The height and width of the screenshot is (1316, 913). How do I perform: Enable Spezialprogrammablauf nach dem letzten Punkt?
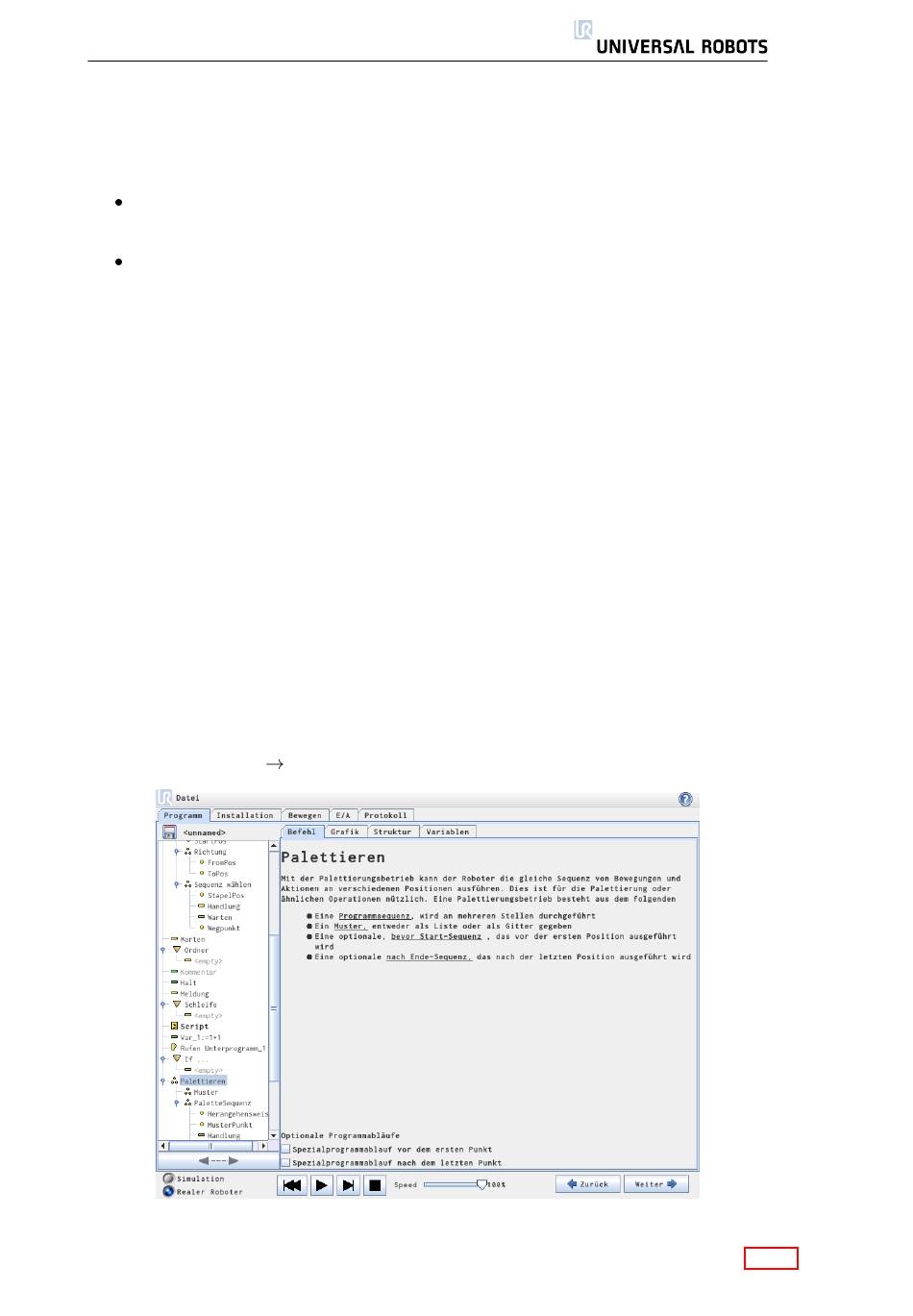[285, 1162]
